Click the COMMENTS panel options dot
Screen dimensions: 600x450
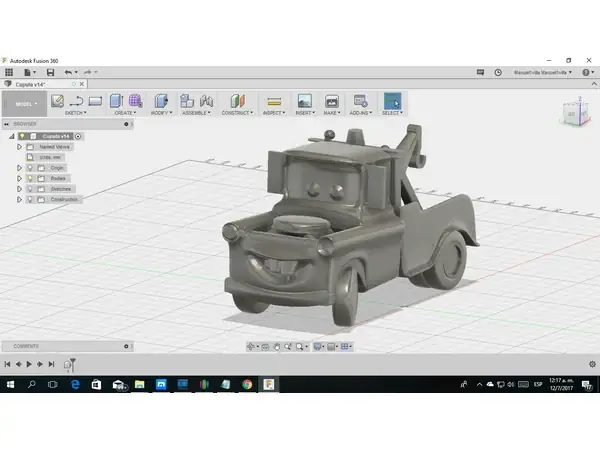(126, 346)
